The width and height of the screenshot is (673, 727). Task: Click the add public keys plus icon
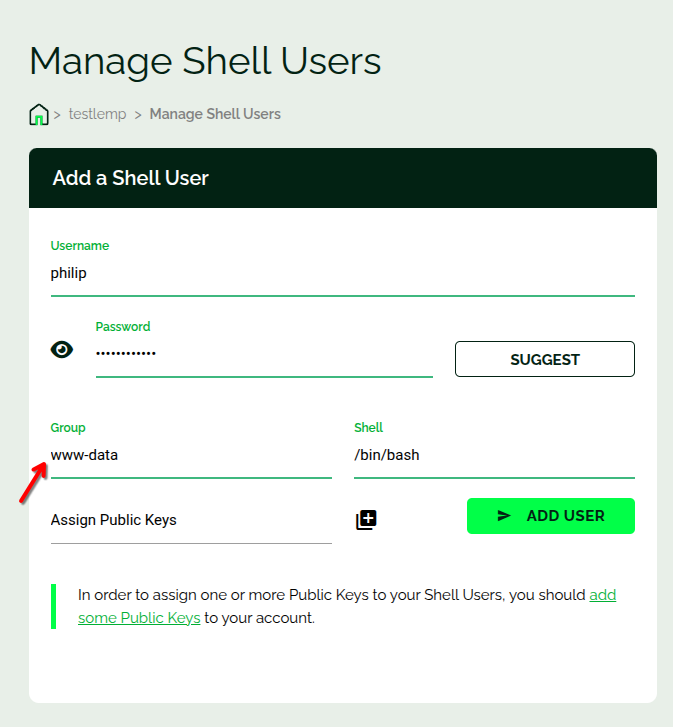tap(366, 520)
